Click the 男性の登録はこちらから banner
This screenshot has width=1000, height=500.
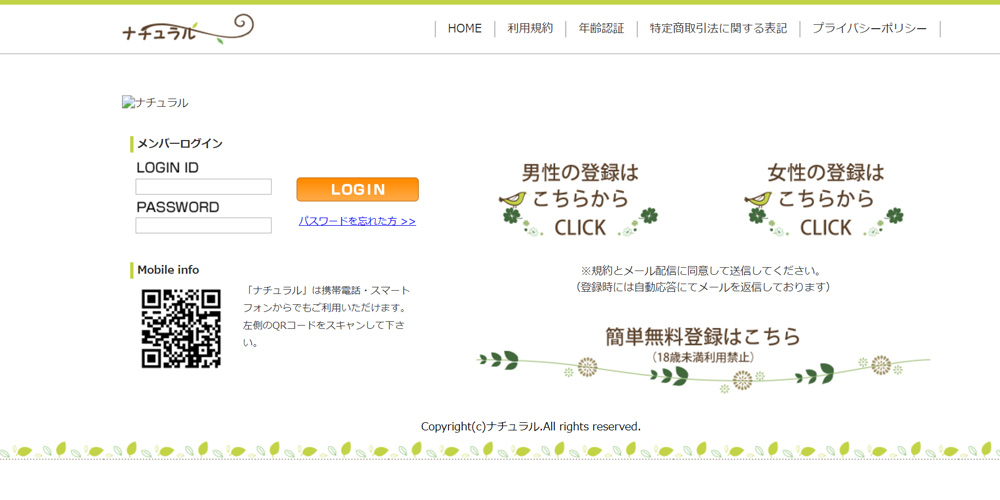[580, 199]
